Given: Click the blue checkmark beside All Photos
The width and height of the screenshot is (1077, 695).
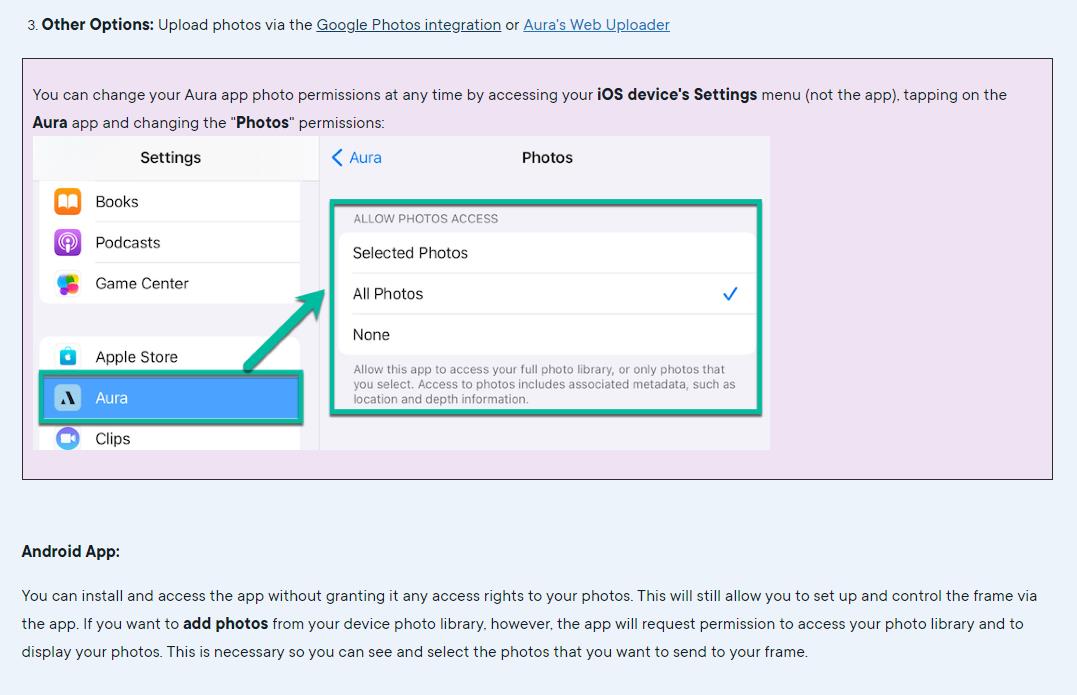Looking at the screenshot, I should [730, 294].
